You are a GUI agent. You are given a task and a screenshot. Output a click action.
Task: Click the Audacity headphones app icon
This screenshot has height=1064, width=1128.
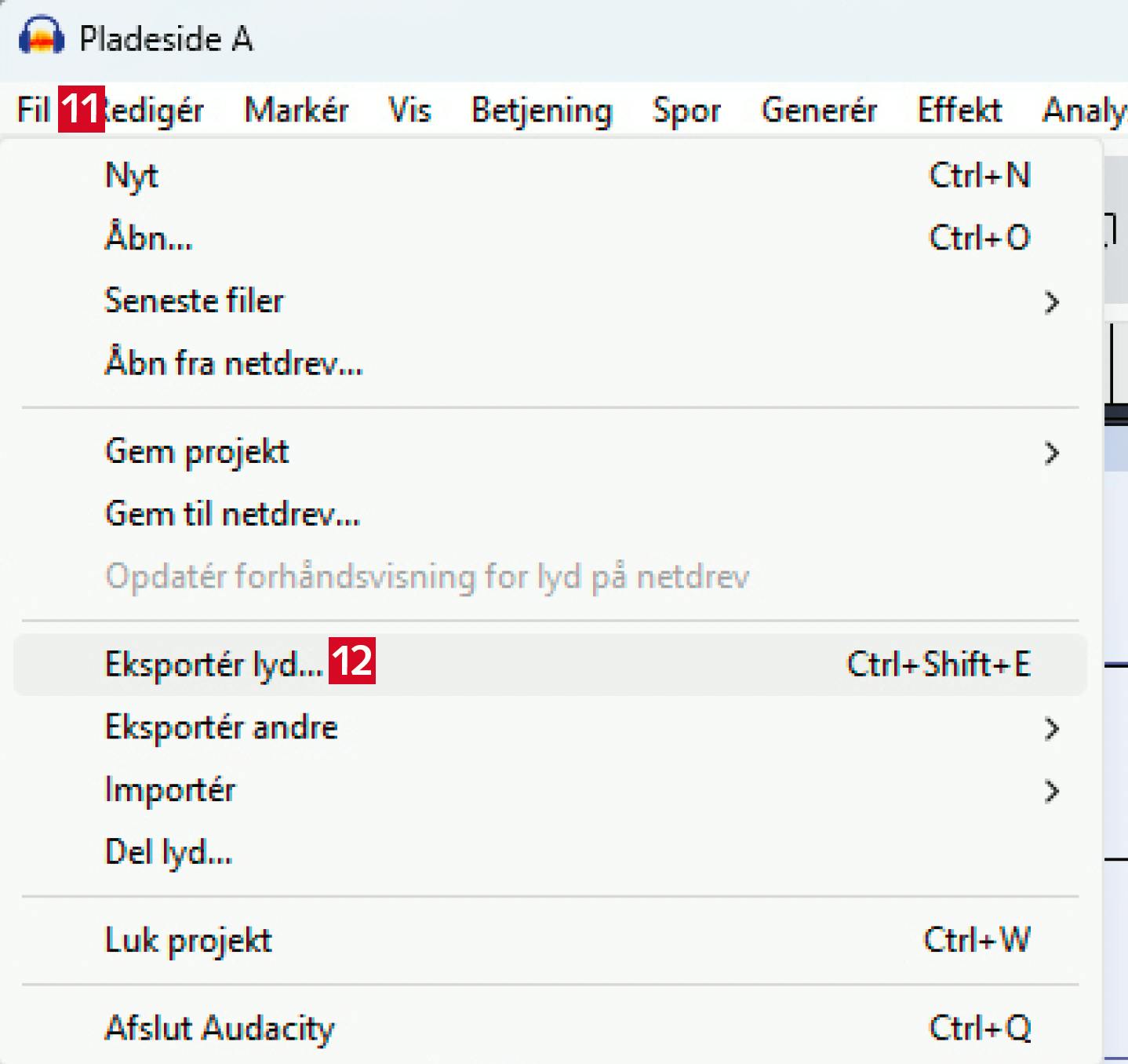pos(41,37)
